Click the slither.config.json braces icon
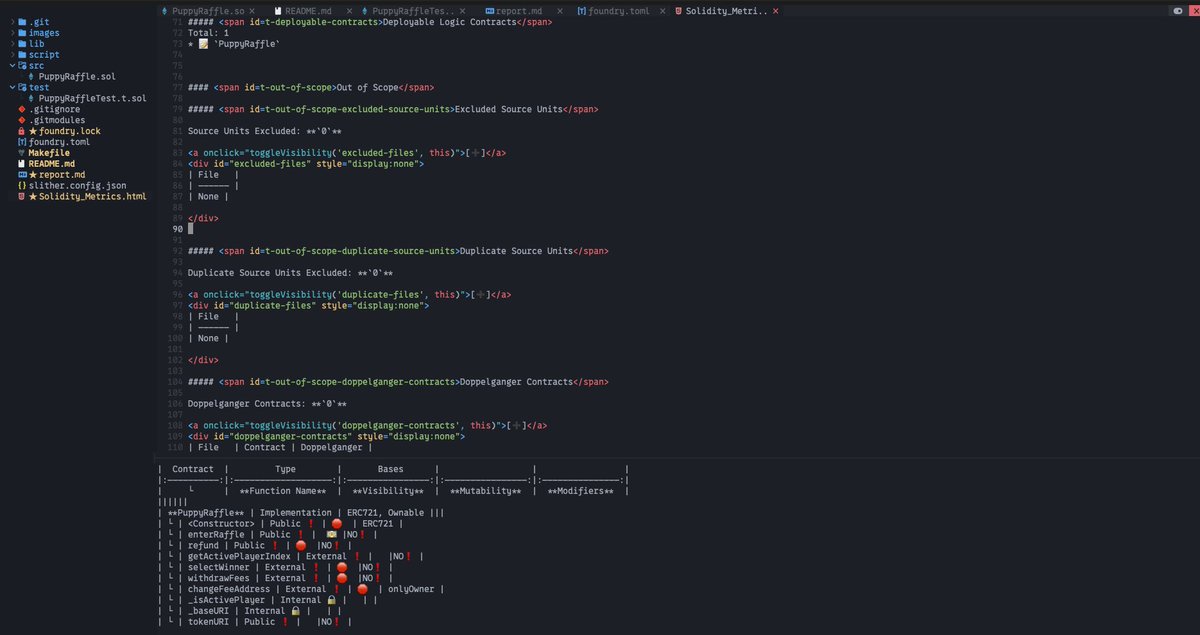This screenshot has width=1200, height=635. (22, 186)
